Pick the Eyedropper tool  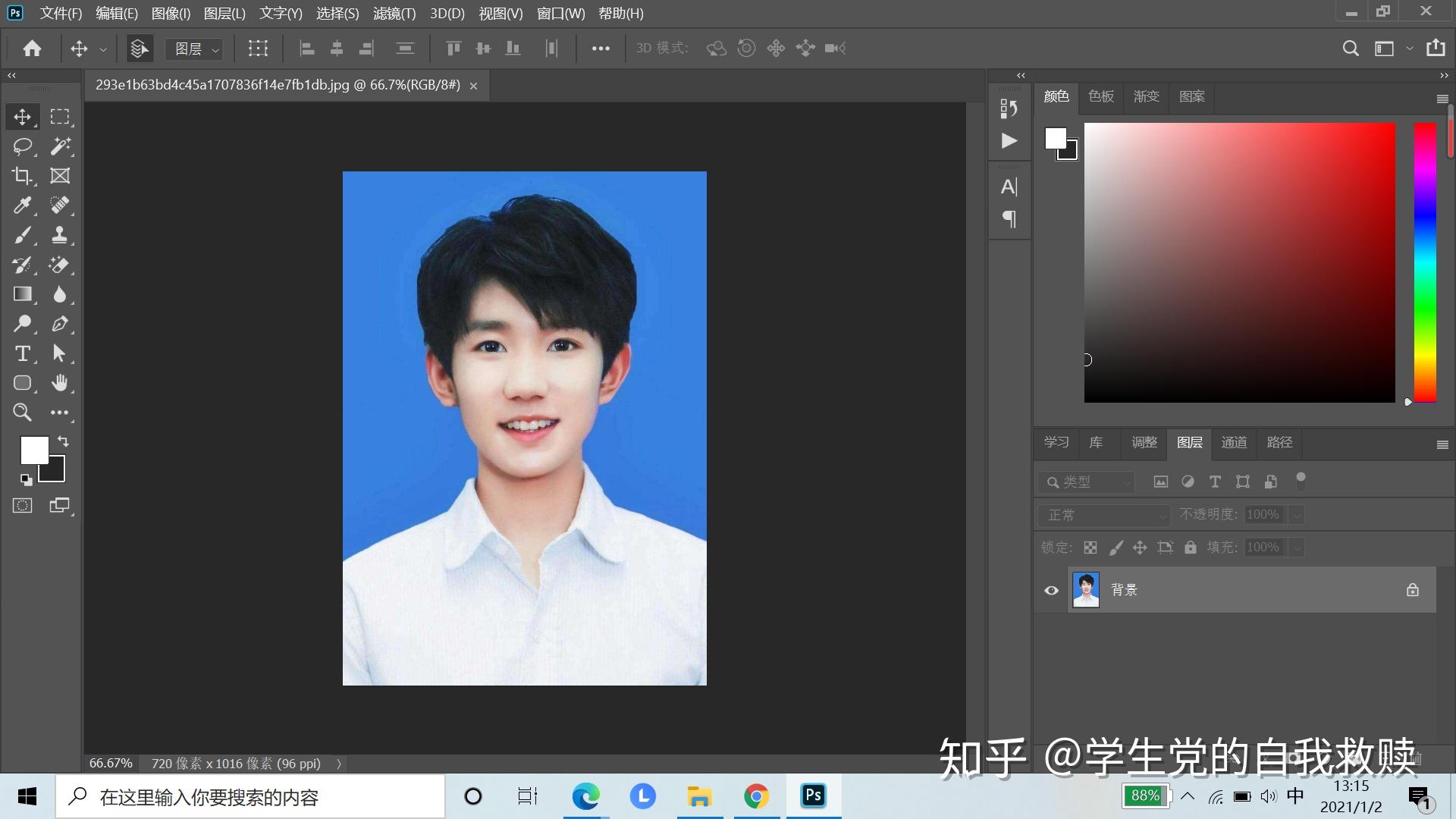tap(22, 206)
